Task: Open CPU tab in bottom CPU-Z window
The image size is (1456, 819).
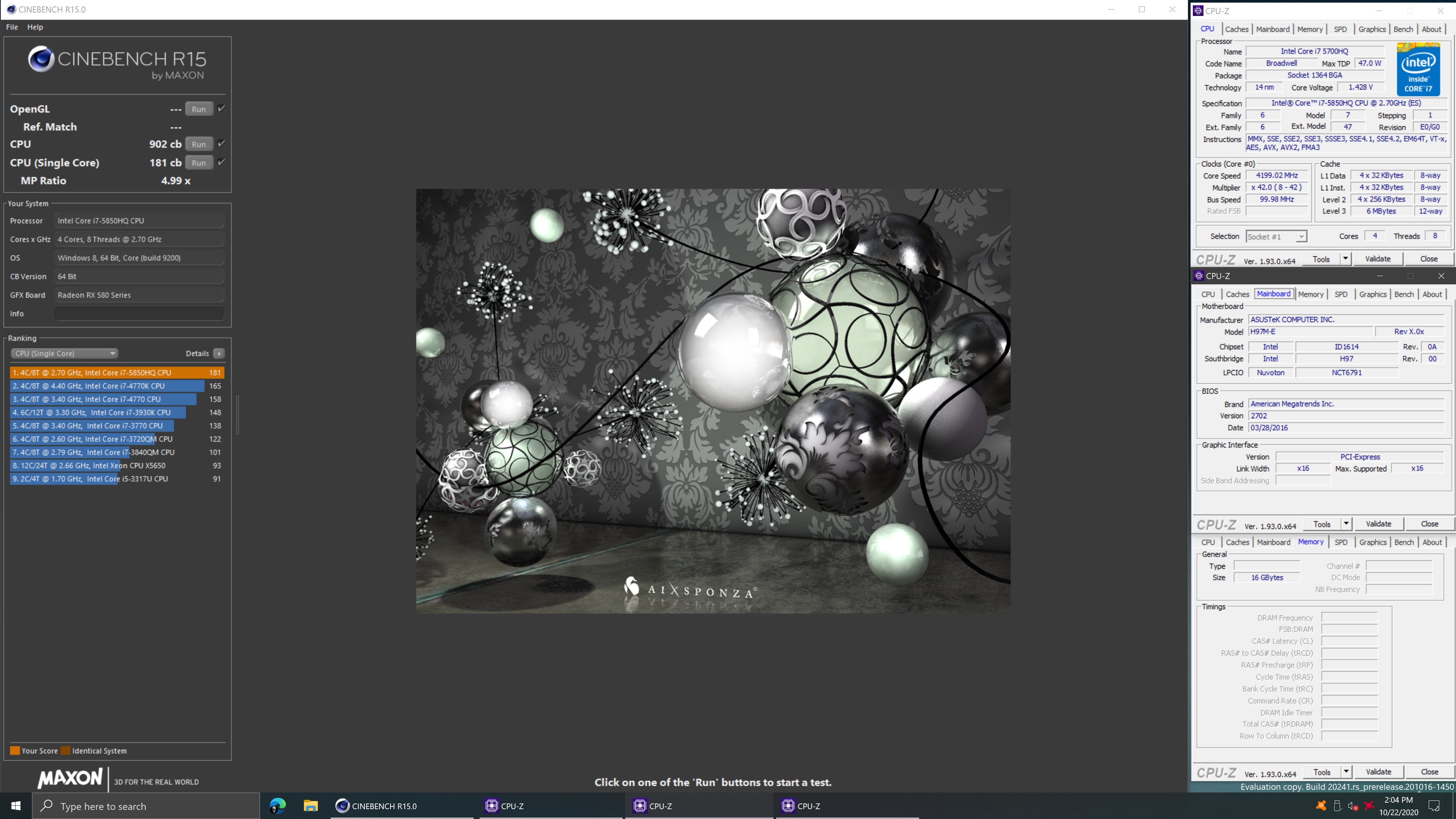Action: tap(1208, 542)
